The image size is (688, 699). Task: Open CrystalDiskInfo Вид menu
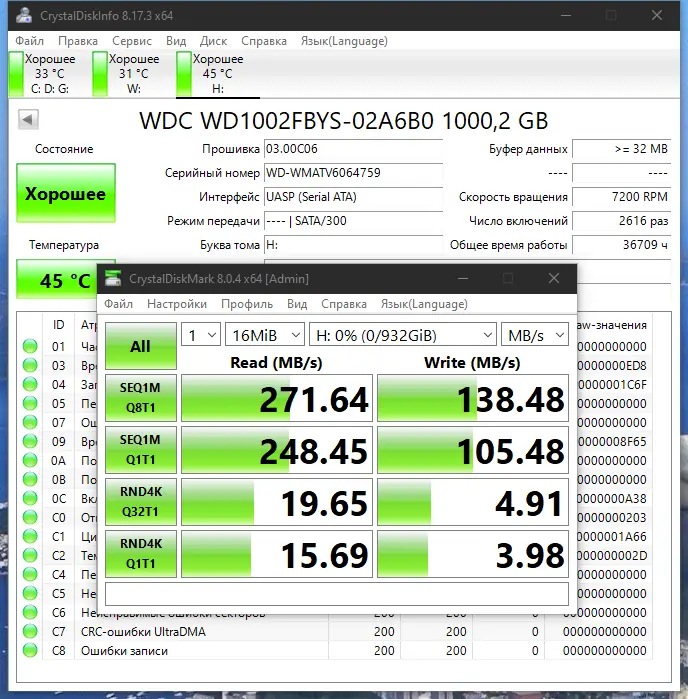point(176,41)
